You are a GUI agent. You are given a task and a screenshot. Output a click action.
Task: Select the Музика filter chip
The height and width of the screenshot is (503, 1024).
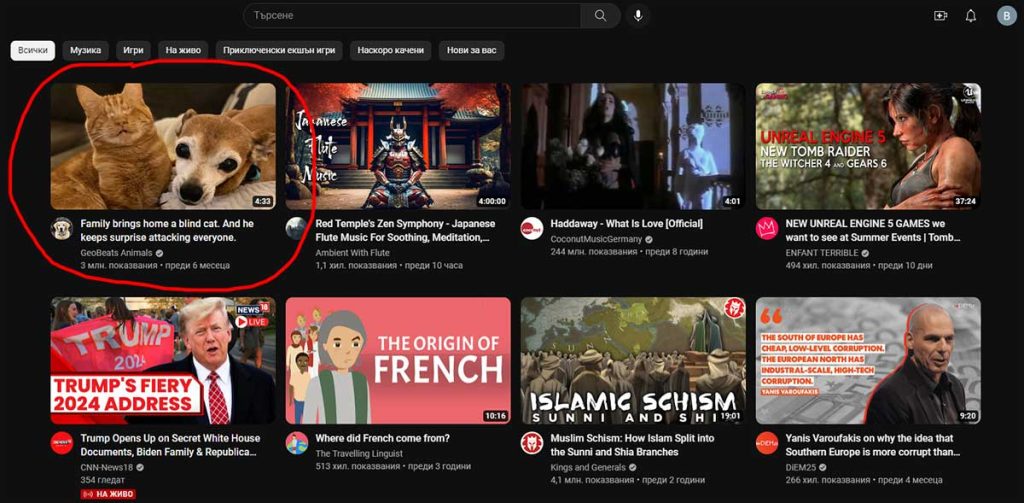pos(86,50)
